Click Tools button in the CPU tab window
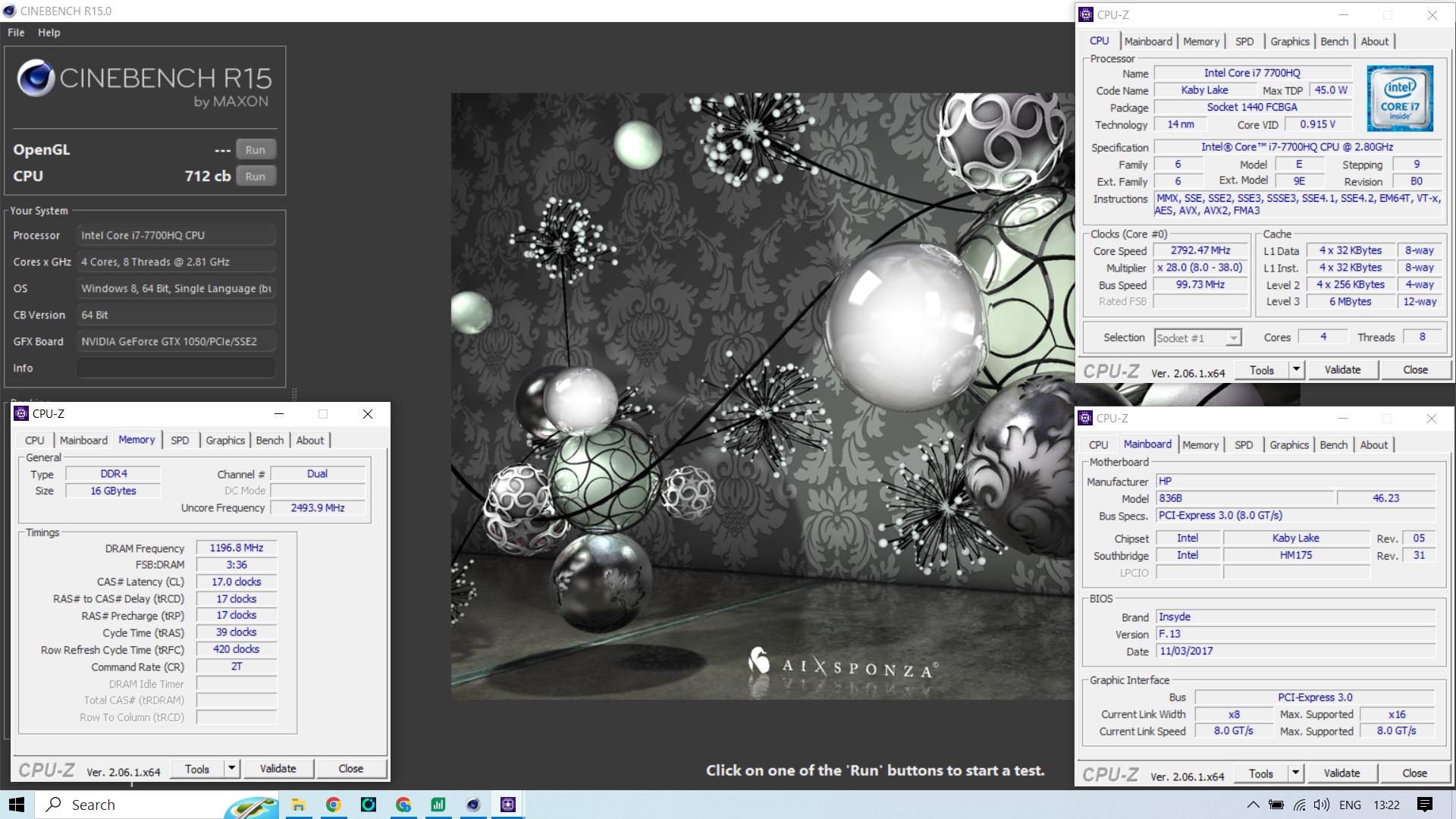1456x819 pixels. (1262, 369)
